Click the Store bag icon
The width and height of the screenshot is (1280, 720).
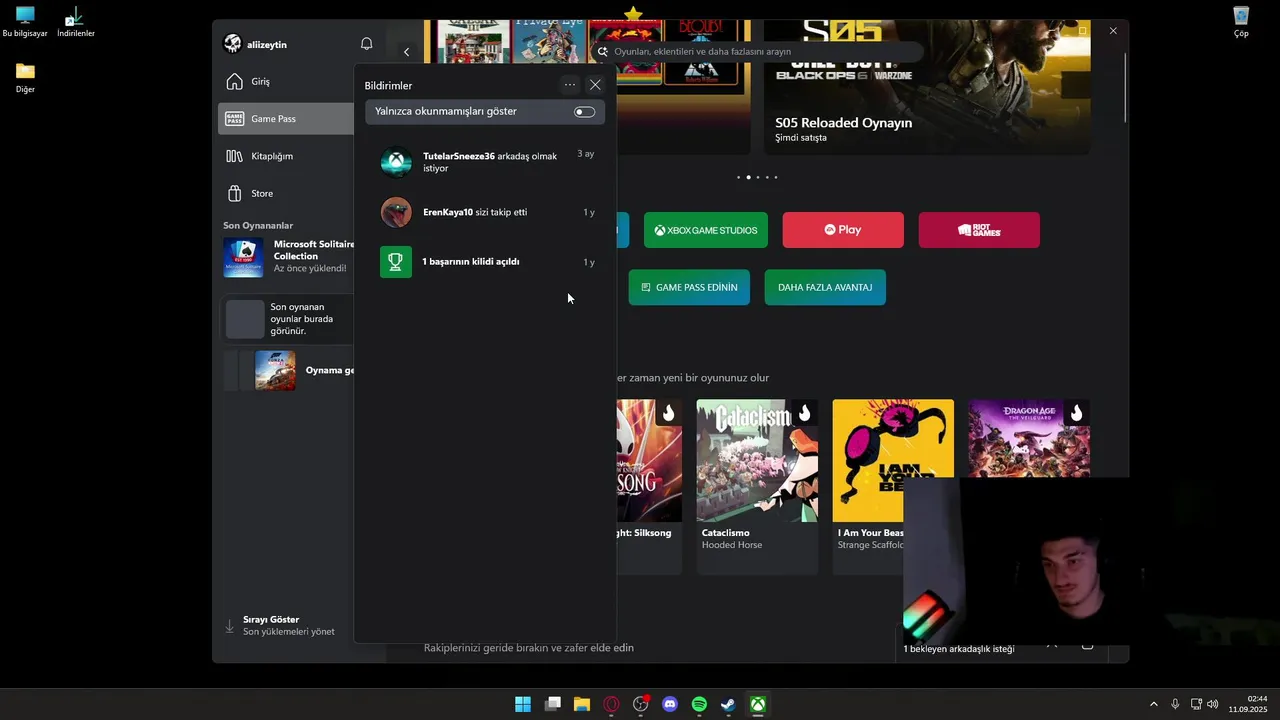234,193
